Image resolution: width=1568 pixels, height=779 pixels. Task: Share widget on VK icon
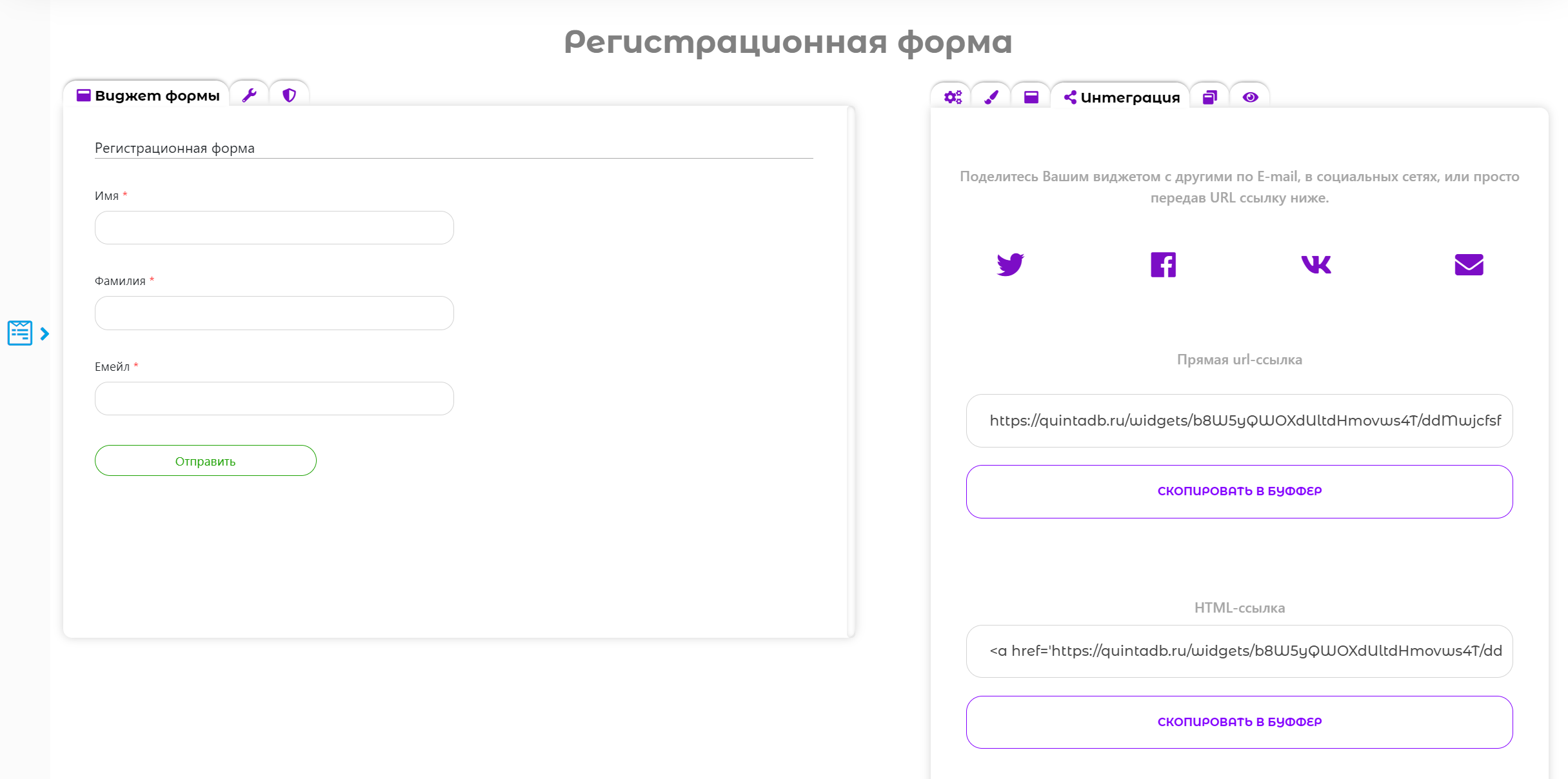tap(1316, 264)
